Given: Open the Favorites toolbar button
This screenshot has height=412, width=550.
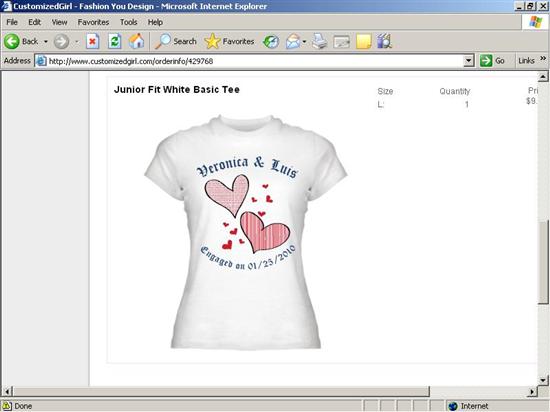Looking at the screenshot, I should [229, 41].
